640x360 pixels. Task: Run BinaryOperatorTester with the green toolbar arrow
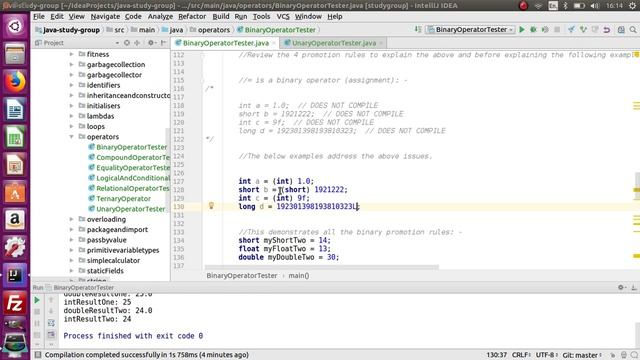(x=522, y=29)
